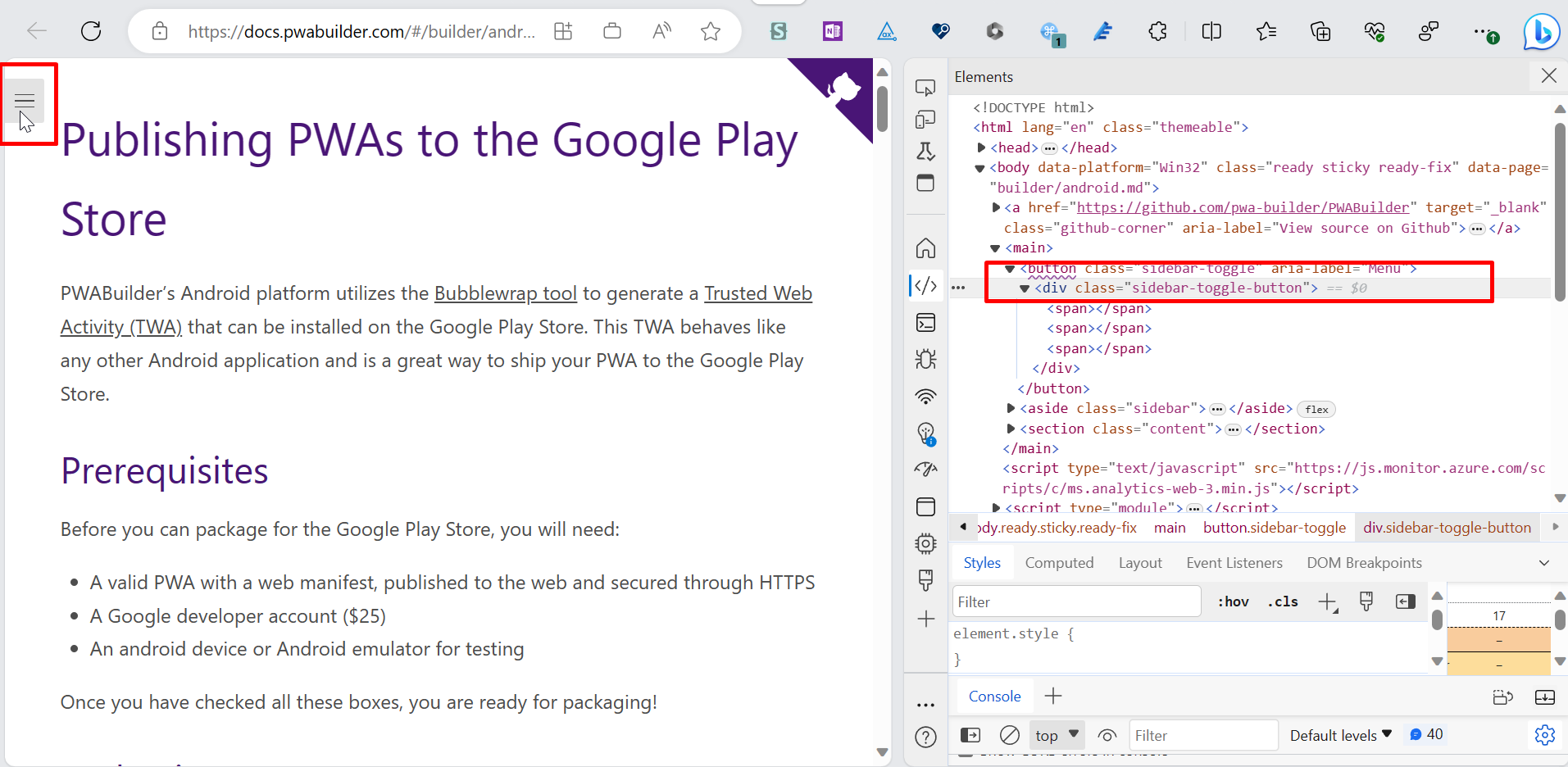Open the Network conditions tool (wifi icon)

point(925,397)
